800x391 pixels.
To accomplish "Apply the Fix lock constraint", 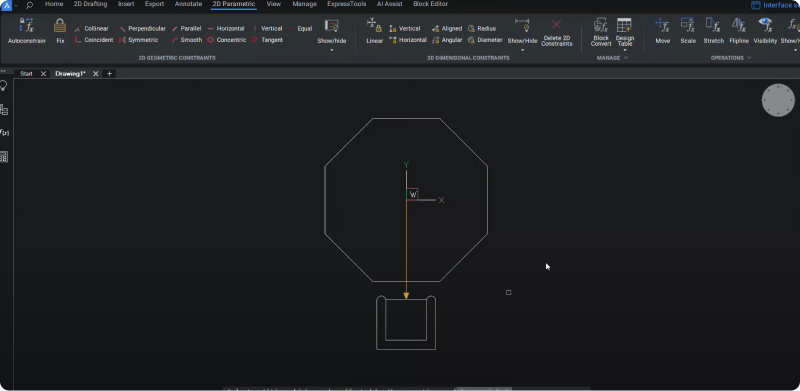I will (x=60, y=31).
